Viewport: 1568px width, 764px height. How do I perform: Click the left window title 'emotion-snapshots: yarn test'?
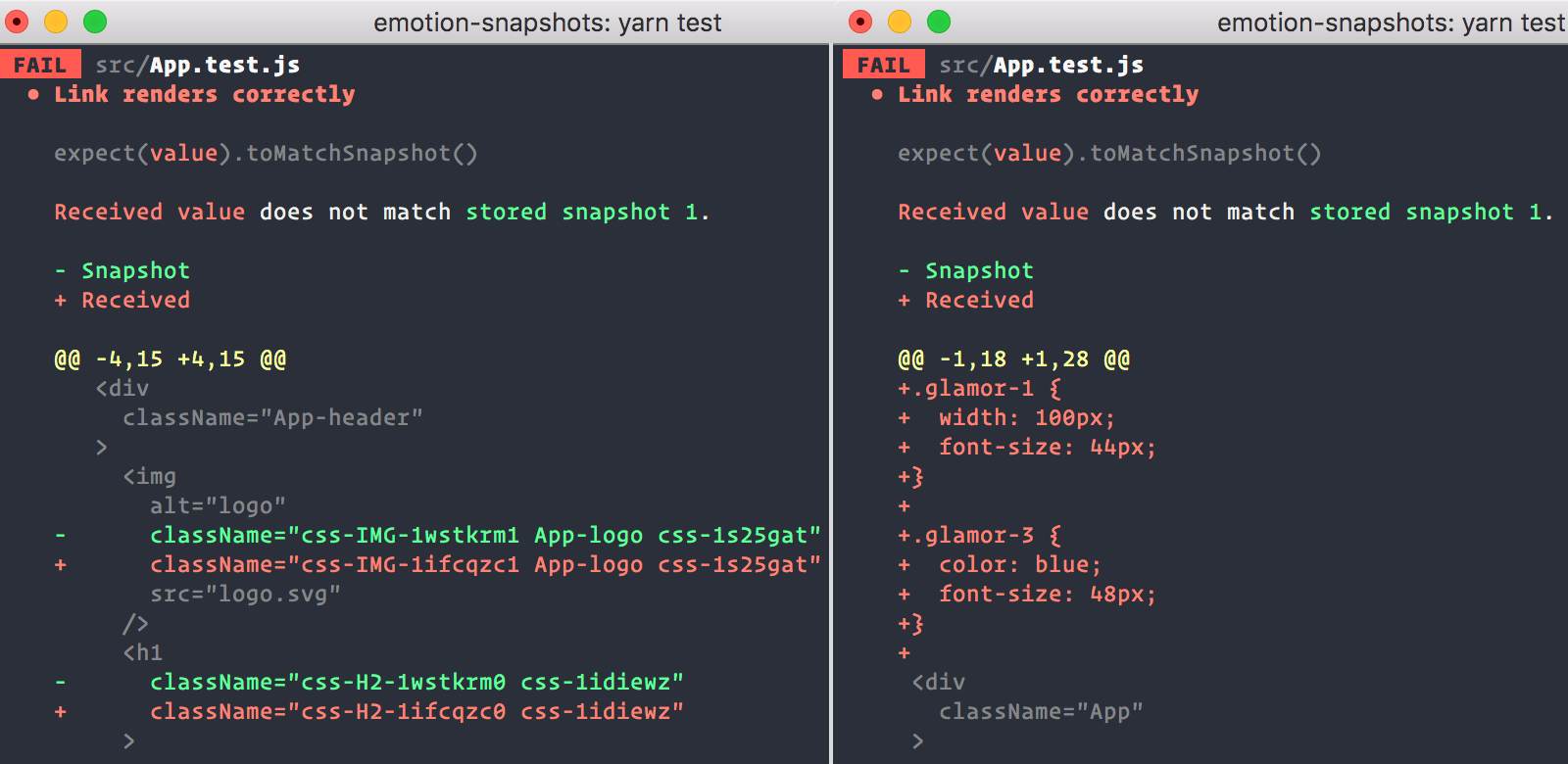[x=547, y=23]
